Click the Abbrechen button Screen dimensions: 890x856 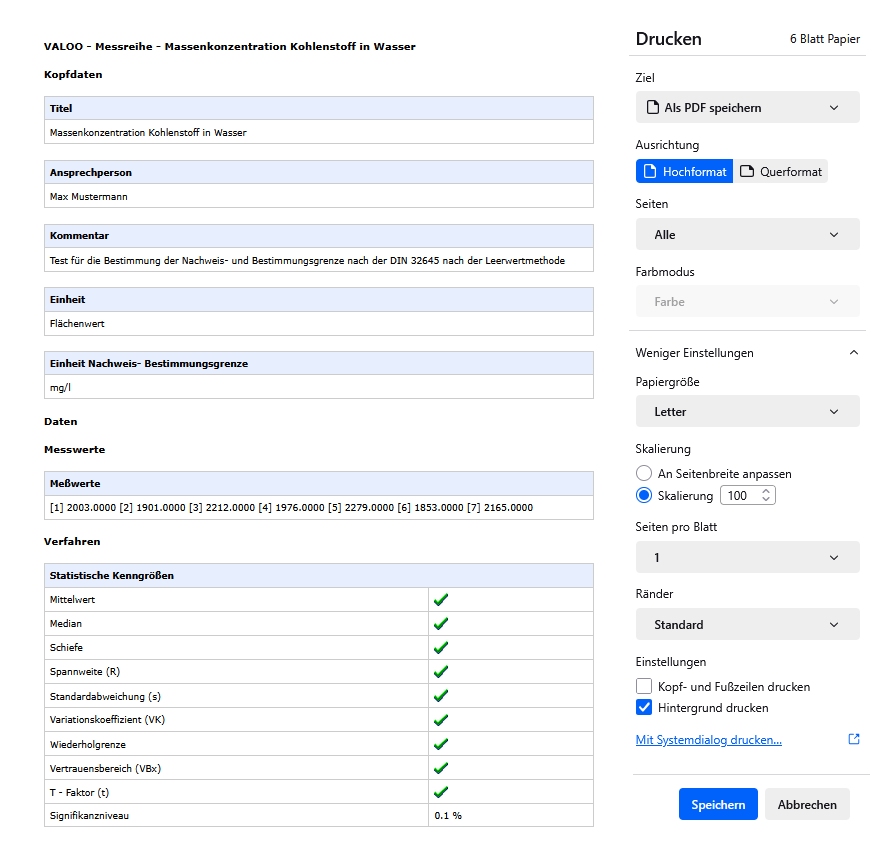click(x=807, y=805)
